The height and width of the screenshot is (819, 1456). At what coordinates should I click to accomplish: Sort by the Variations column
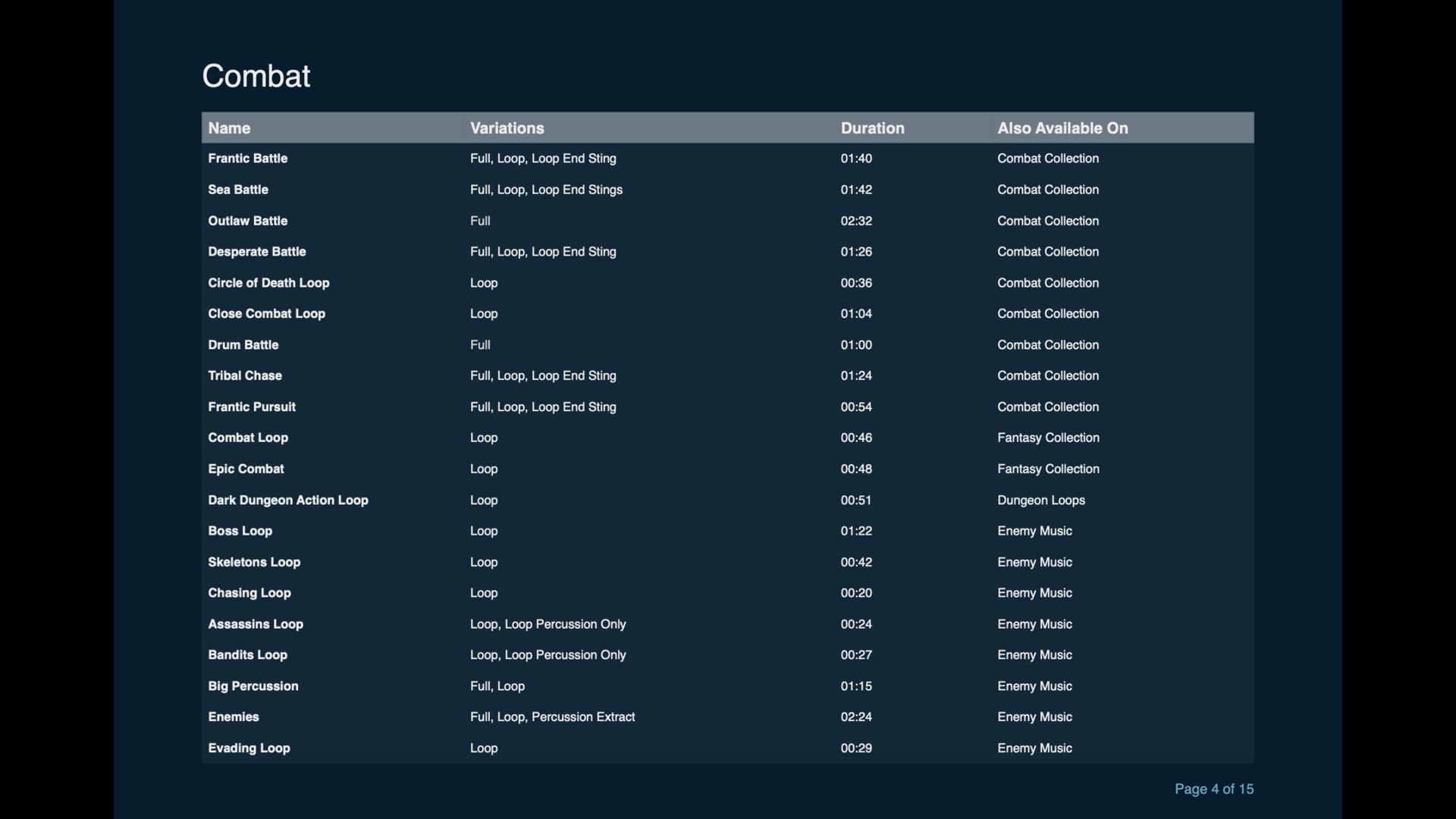coord(507,128)
